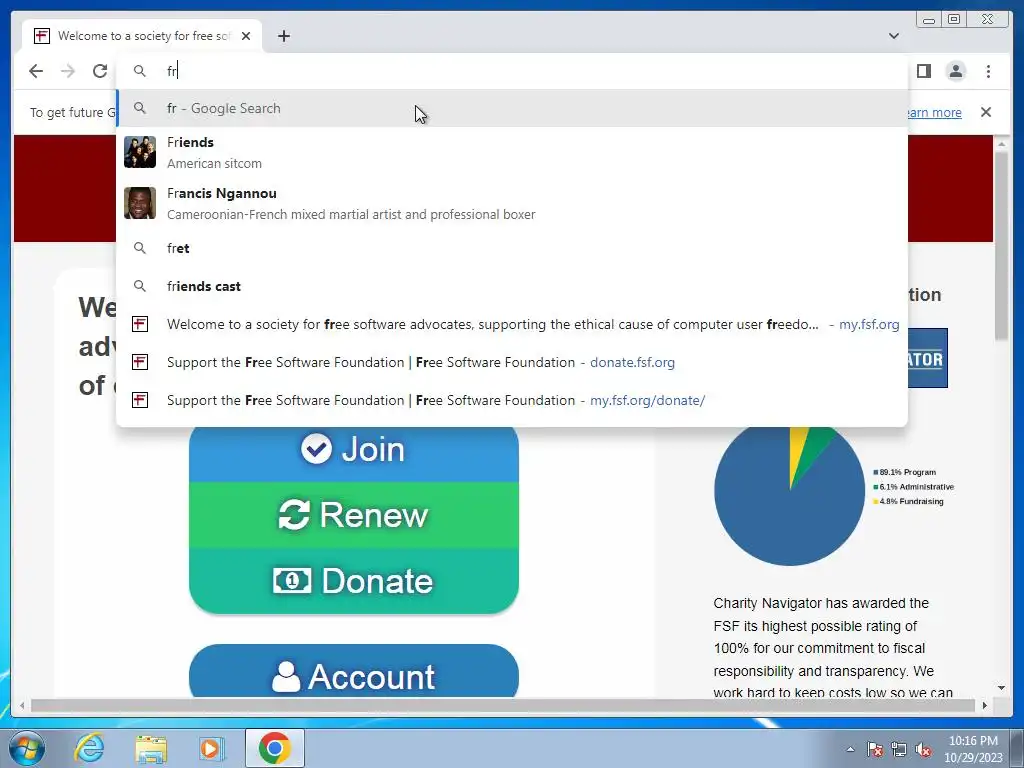This screenshot has height=768, width=1024.
Task: Open the donate.fsf.org suggestion
Action: (x=512, y=362)
